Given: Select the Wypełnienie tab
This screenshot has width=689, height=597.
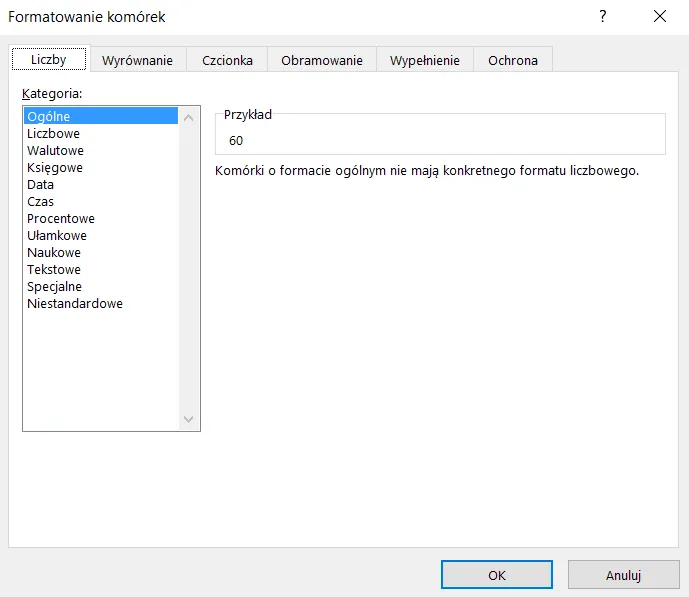Looking at the screenshot, I should coord(424,60).
